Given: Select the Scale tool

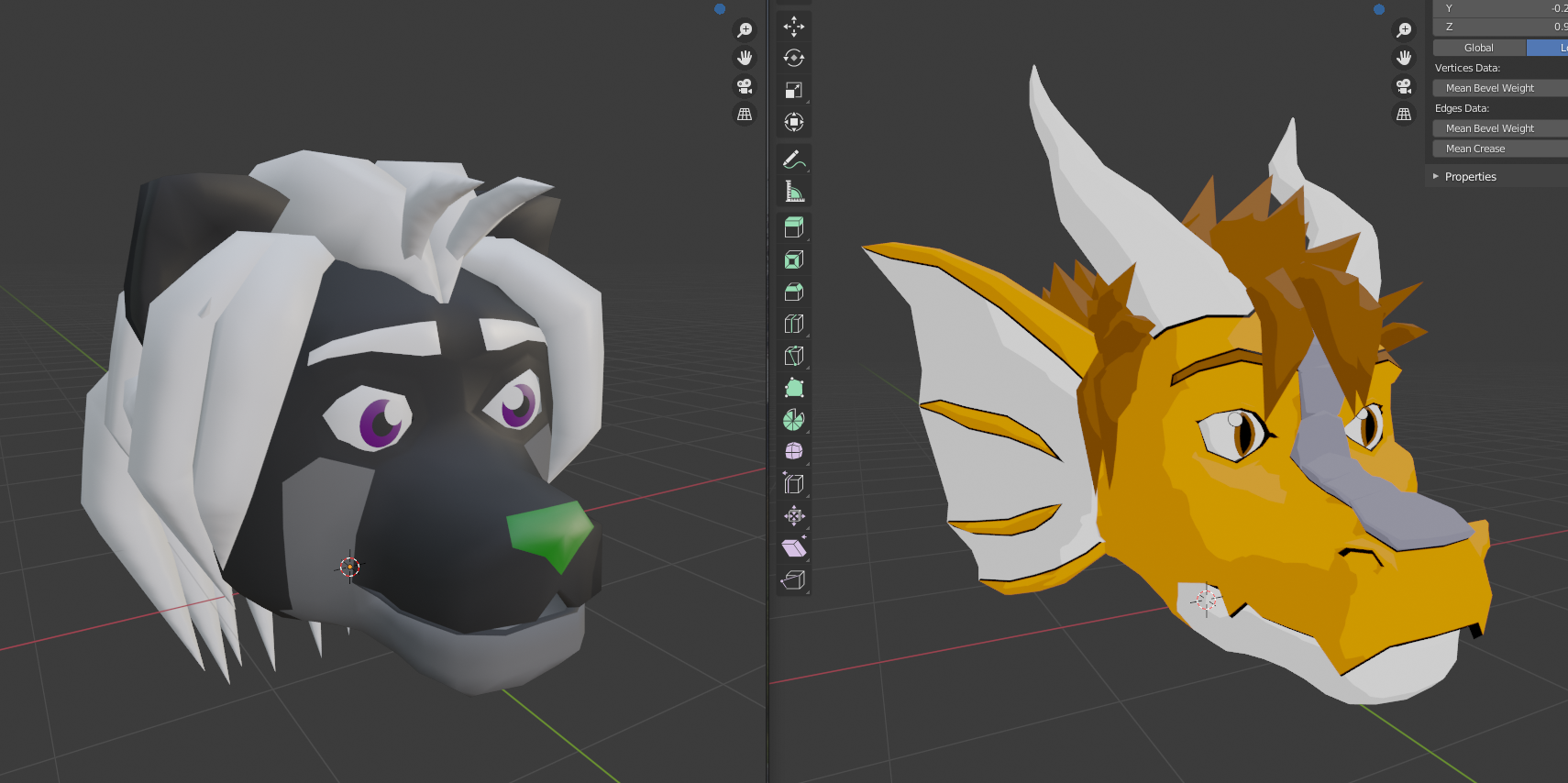Looking at the screenshot, I should point(794,90).
